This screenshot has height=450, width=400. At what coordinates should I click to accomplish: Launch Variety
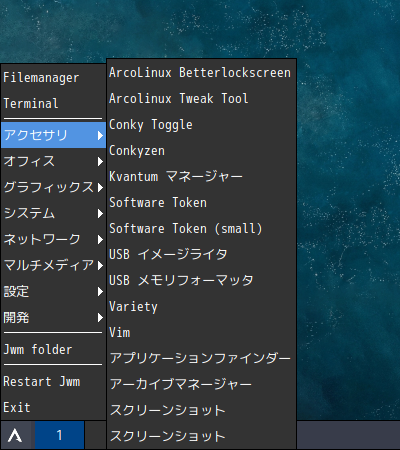[201, 307]
